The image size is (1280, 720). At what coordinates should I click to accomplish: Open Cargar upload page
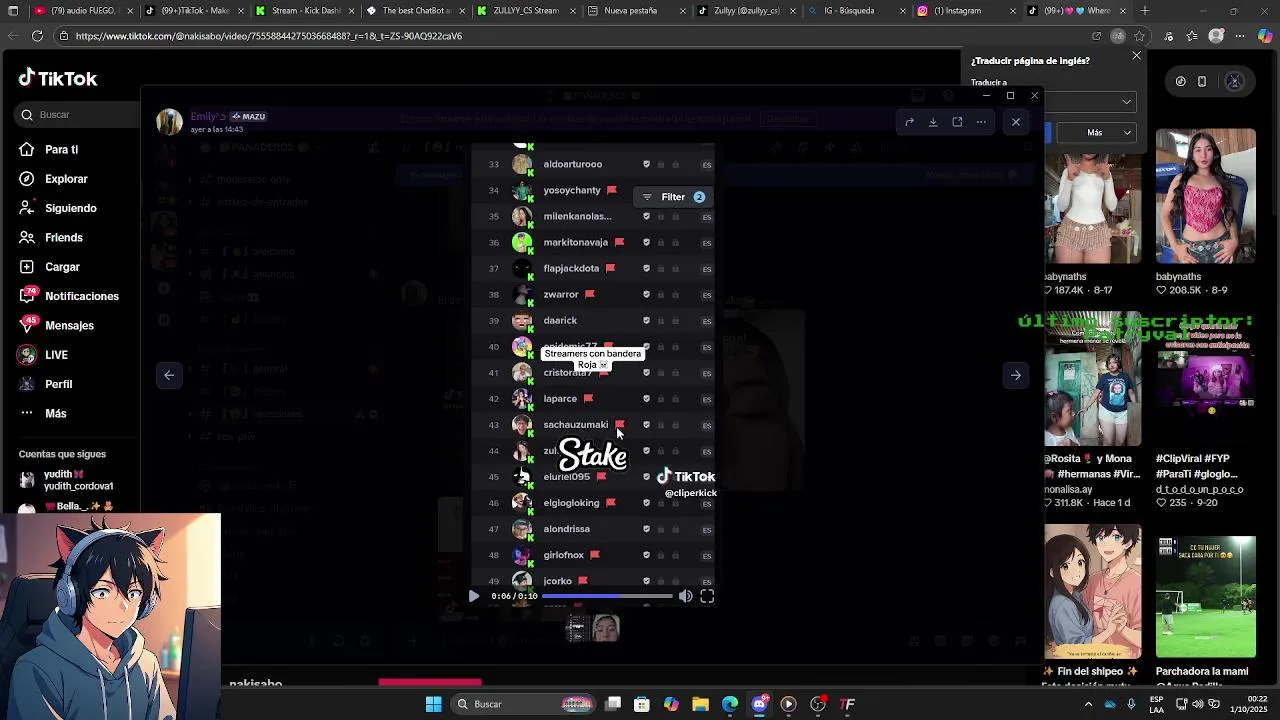[61, 267]
